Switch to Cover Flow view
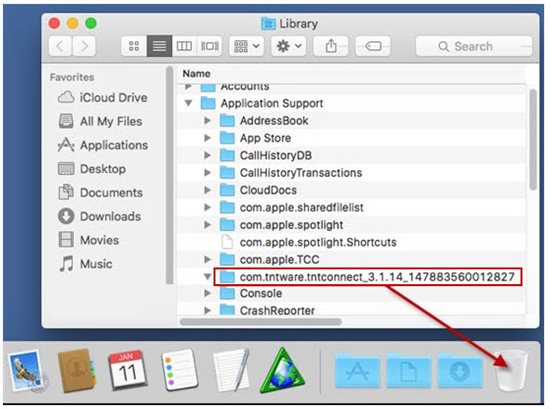Image resolution: width=550 pixels, height=409 pixels. [209, 46]
